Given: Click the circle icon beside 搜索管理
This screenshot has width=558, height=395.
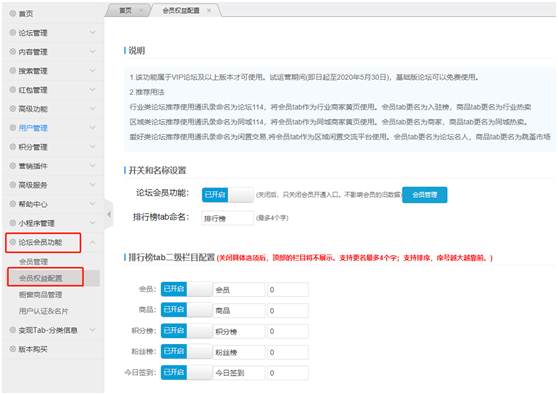Looking at the screenshot, I should tap(13, 70).
